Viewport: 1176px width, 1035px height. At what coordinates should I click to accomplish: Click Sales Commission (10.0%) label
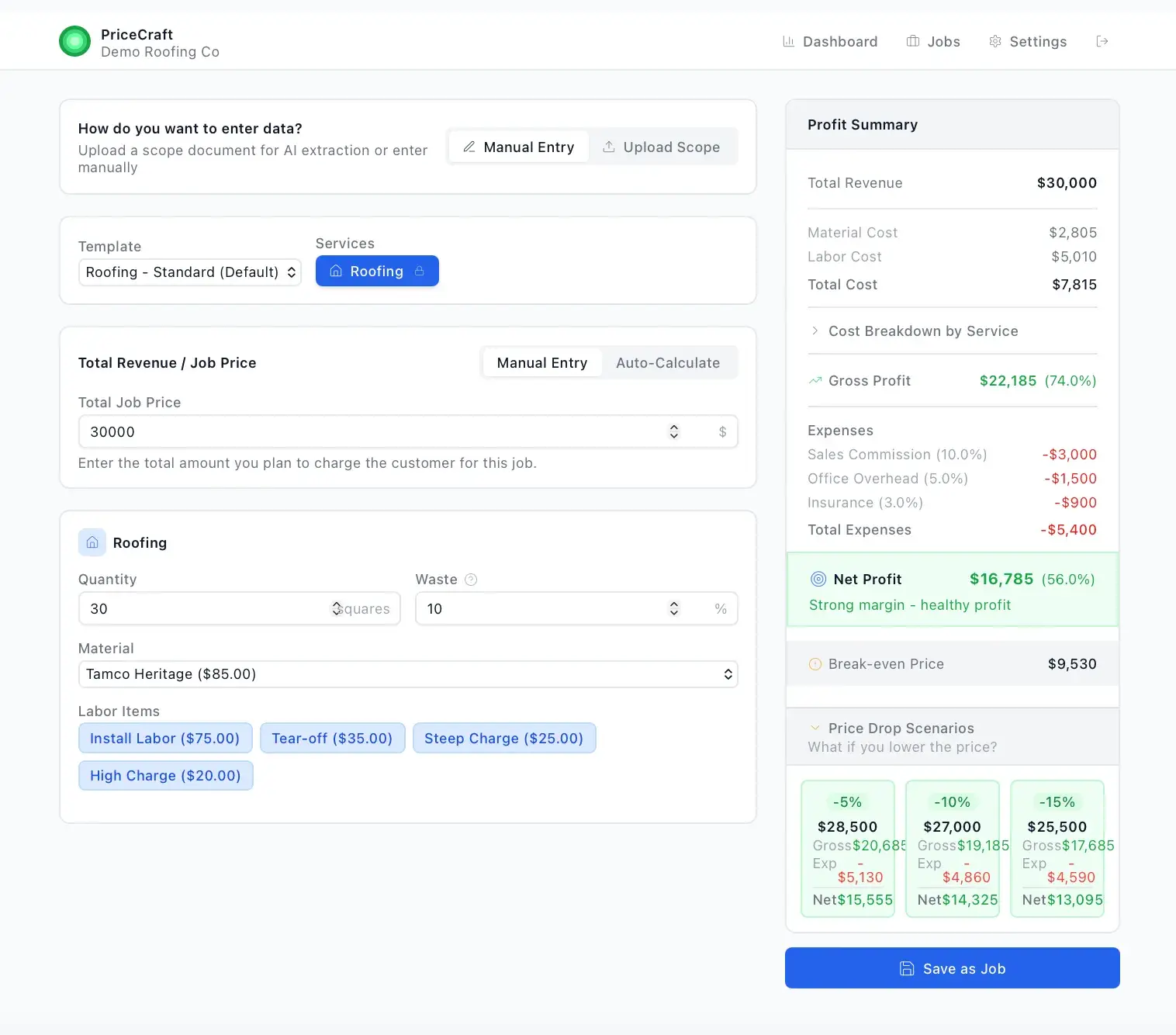coord(898,455)
